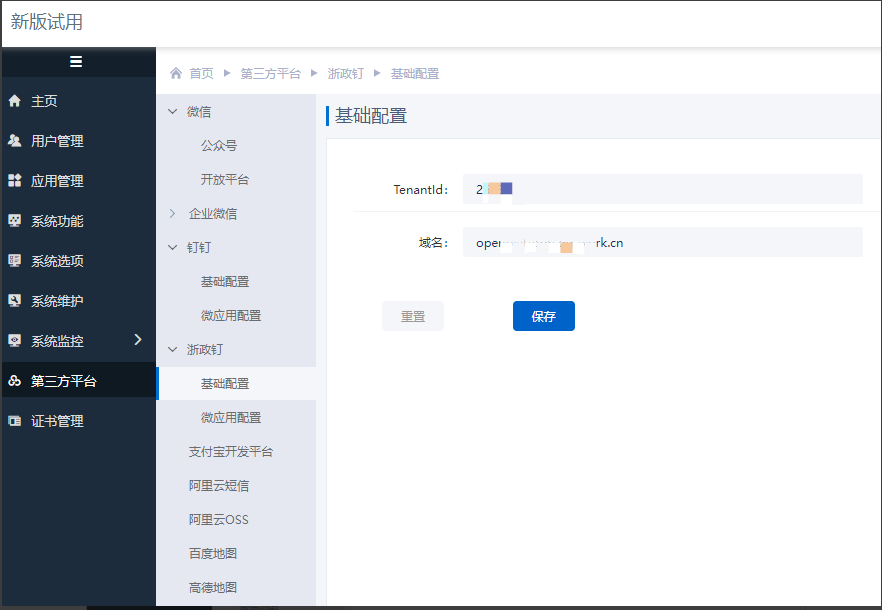Select 阿里云OSS in the platform list

pyautogui.click(x=218, y=519)
